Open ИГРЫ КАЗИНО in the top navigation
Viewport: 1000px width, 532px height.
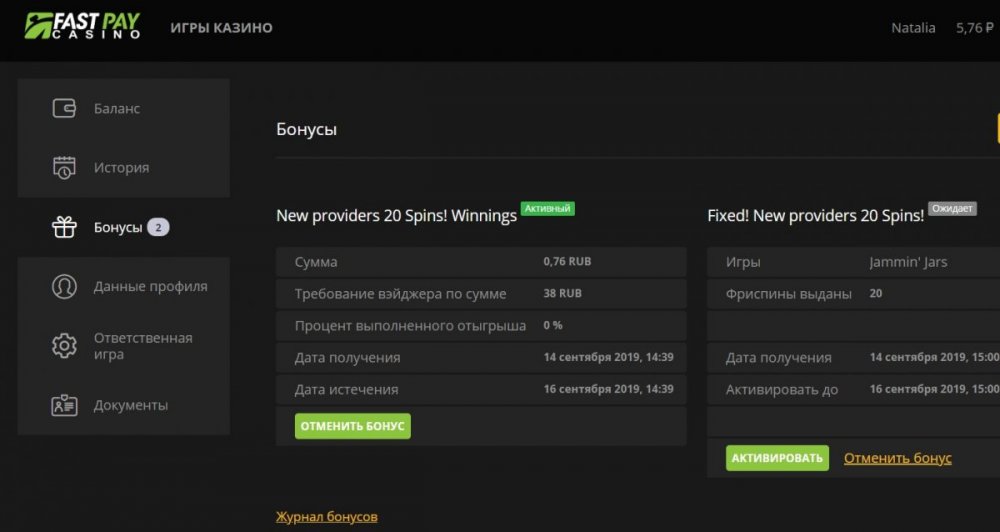pyautogui.click(x=221, y=28)
